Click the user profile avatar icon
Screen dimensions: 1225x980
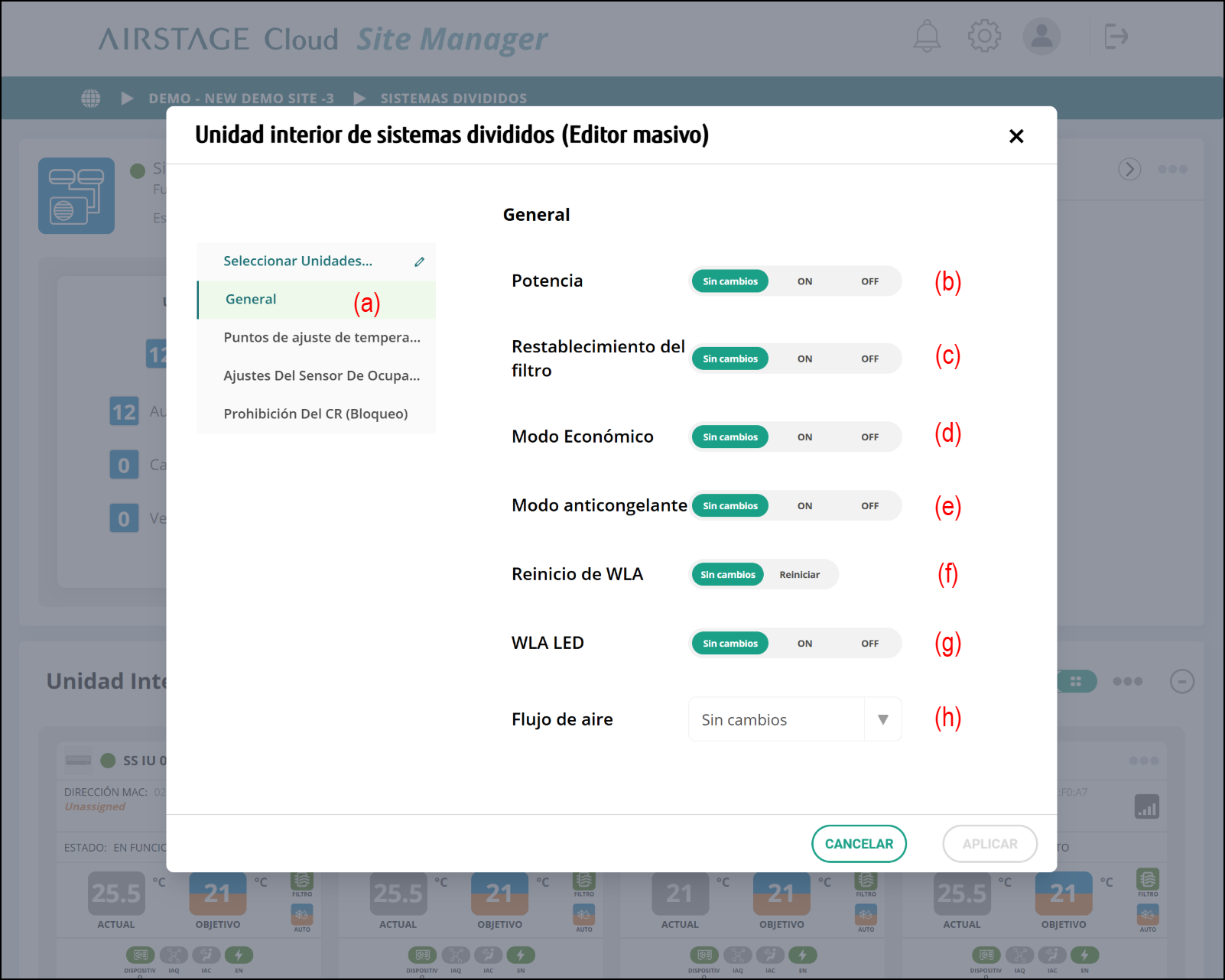click(x=1041, y=37)
